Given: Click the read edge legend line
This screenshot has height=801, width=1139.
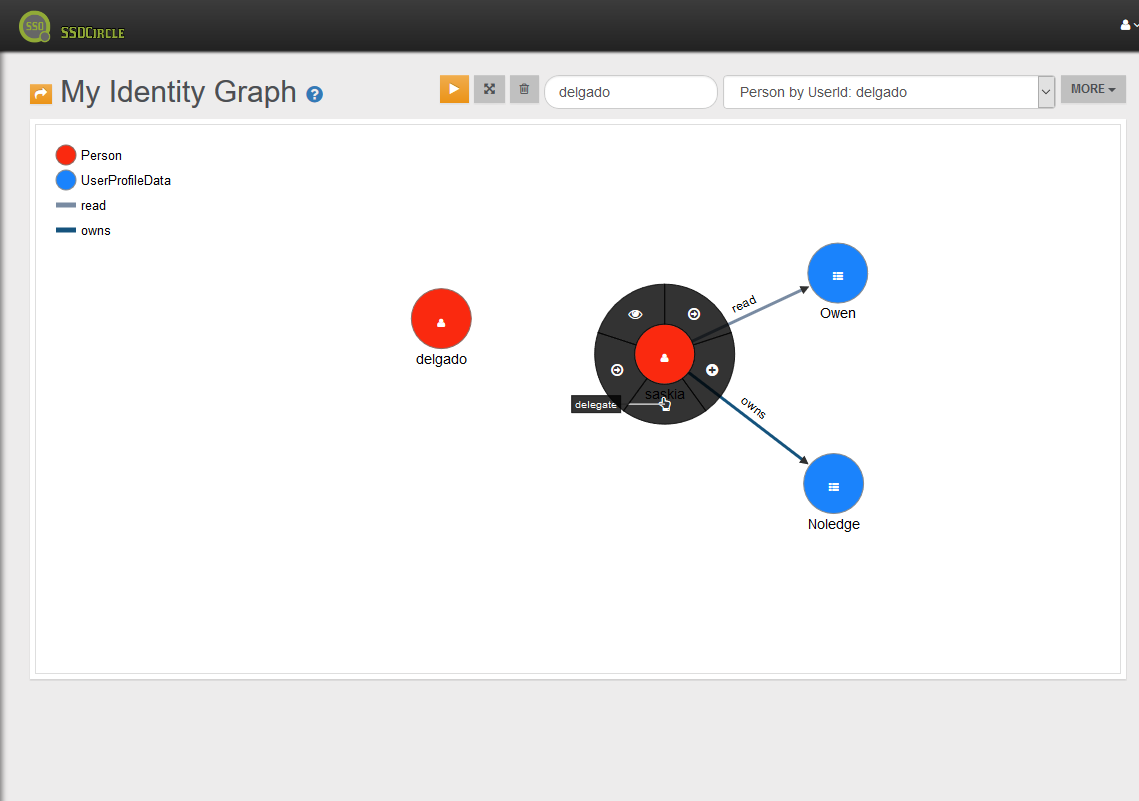Looking at the screenshot, I should click(66, 206).
